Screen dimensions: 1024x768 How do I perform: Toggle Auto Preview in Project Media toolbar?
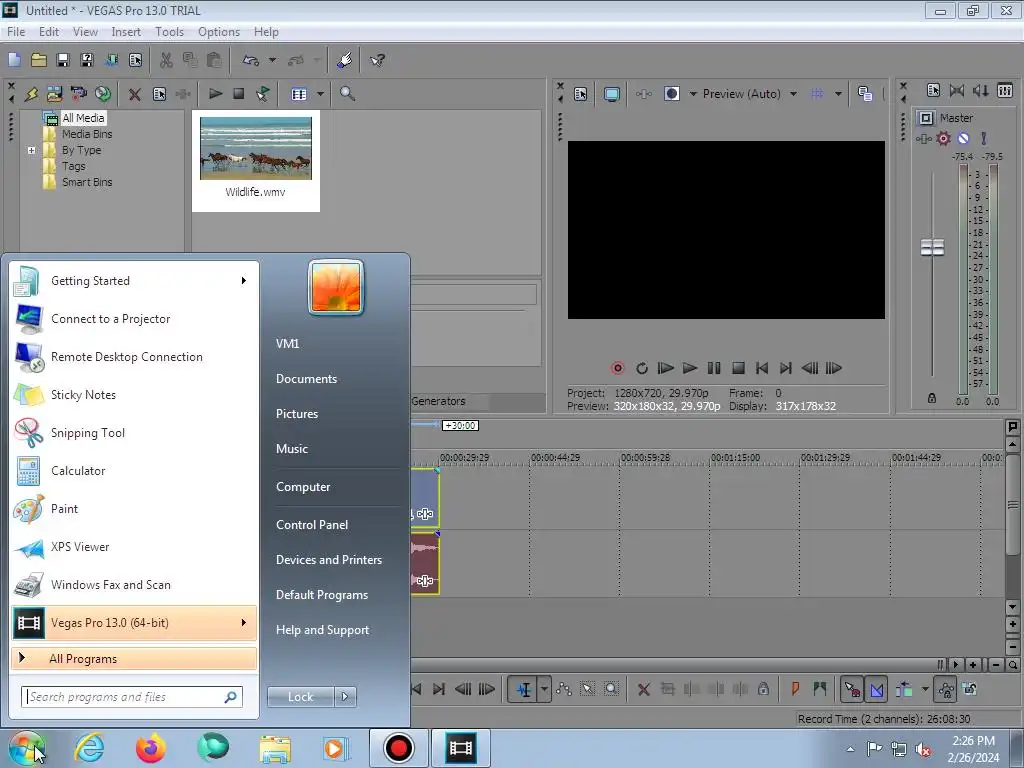[263, 94]
